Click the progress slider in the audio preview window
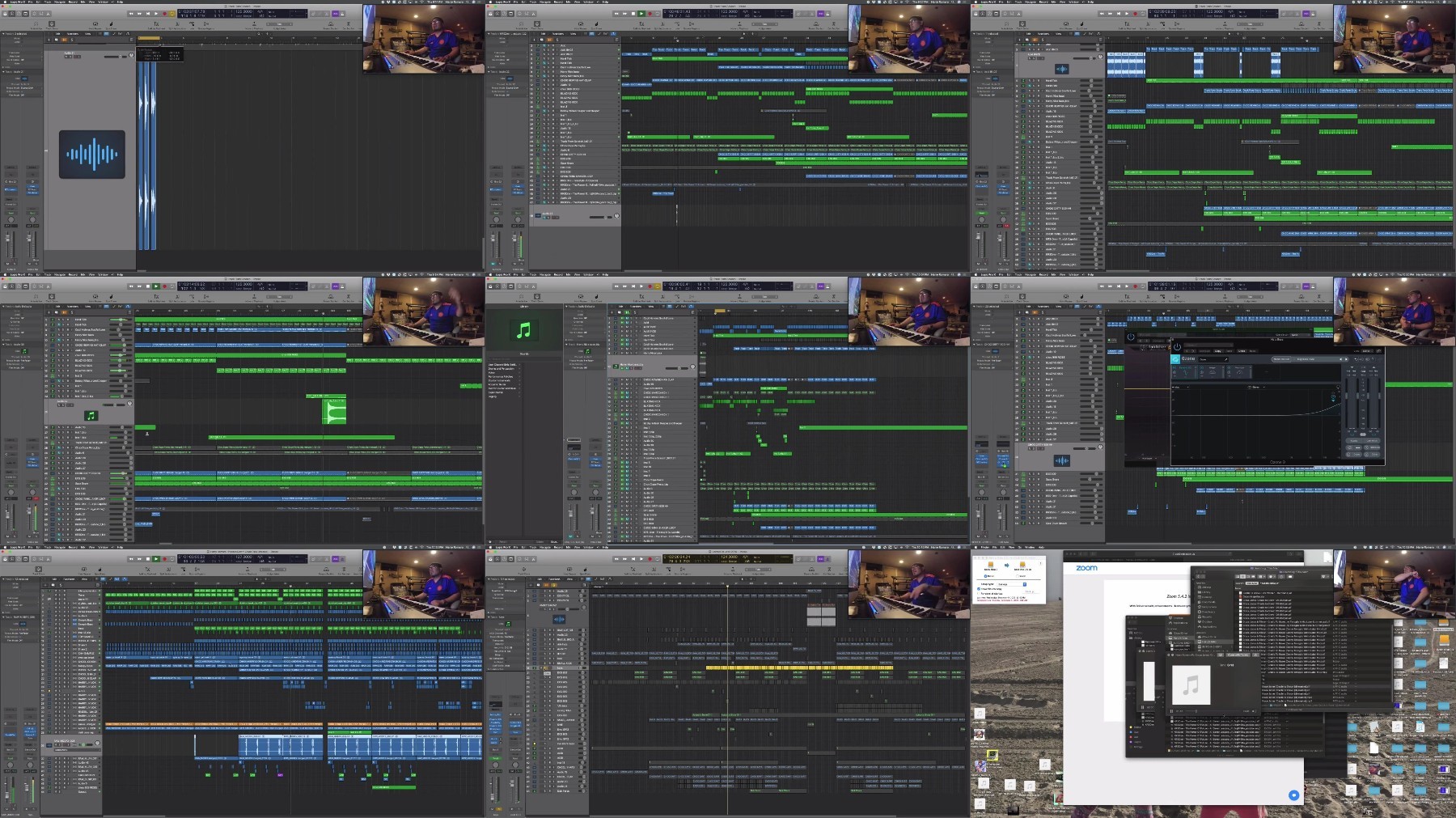Viewport: 1456px width, 818px height. pos(1213,711)
